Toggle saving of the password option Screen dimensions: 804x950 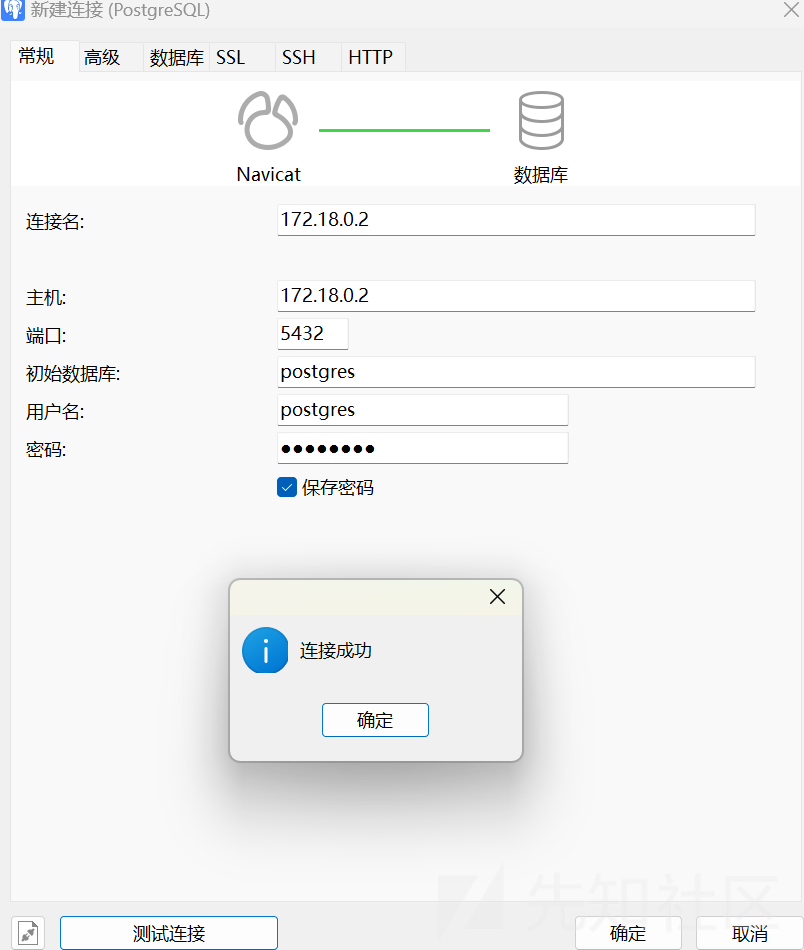click(287, 487)
